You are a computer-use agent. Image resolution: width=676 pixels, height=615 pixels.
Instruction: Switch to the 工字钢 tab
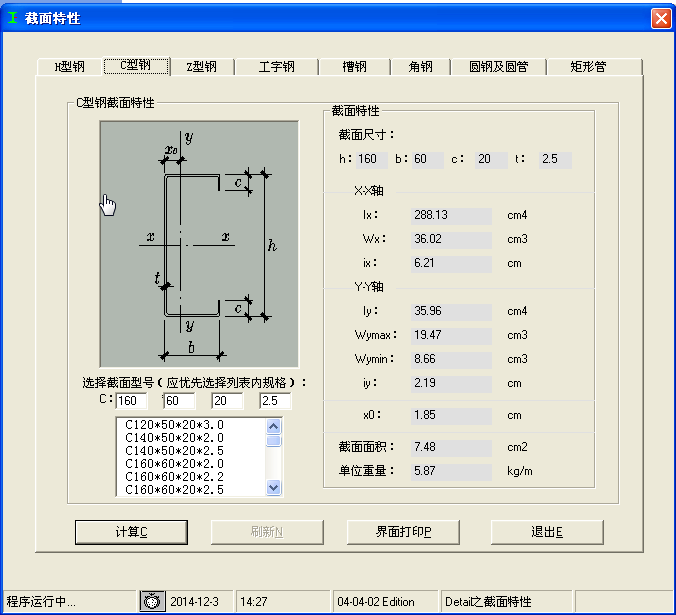tap(276, 67)
